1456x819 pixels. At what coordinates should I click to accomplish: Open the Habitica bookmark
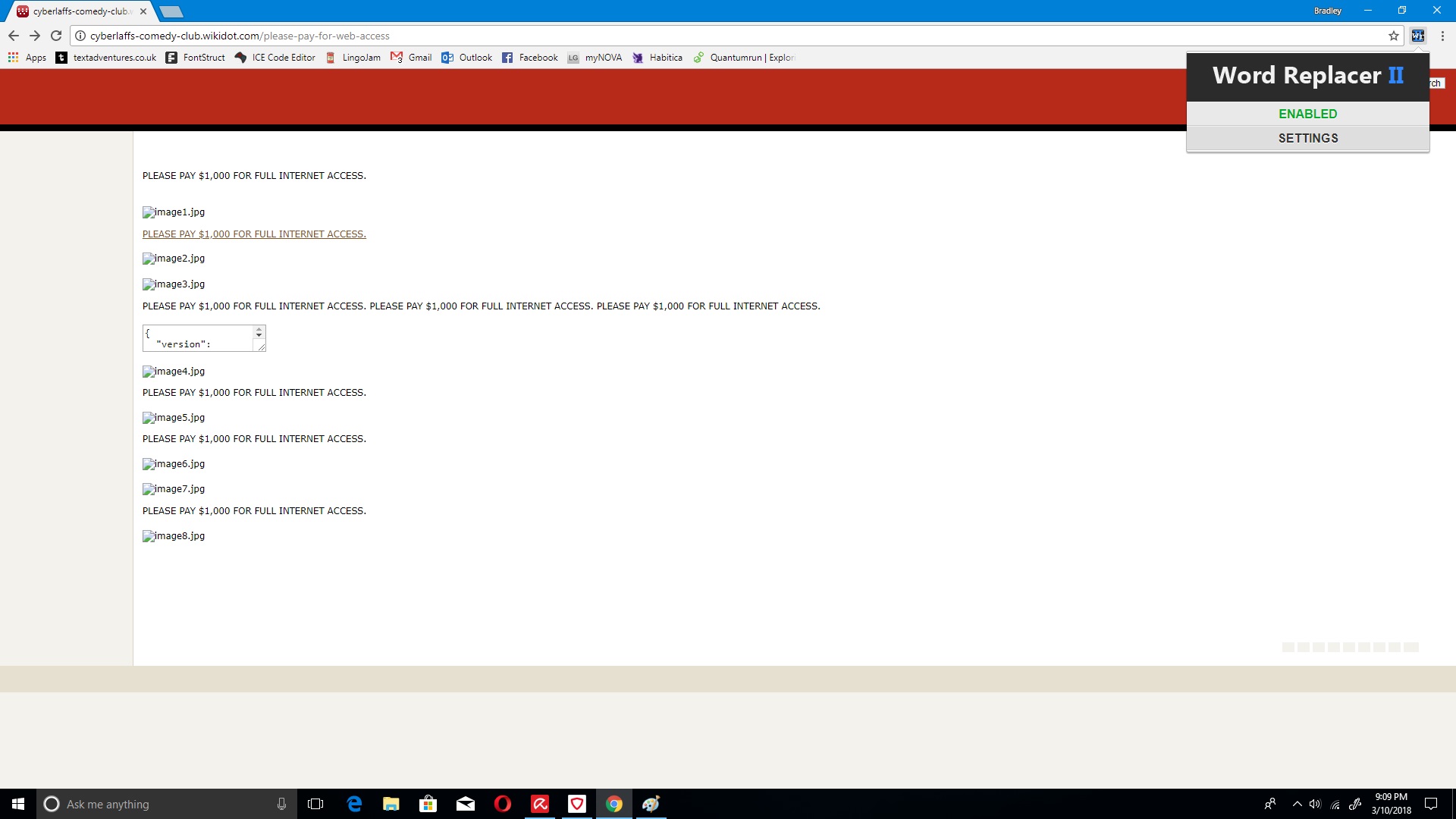point(657,58)
